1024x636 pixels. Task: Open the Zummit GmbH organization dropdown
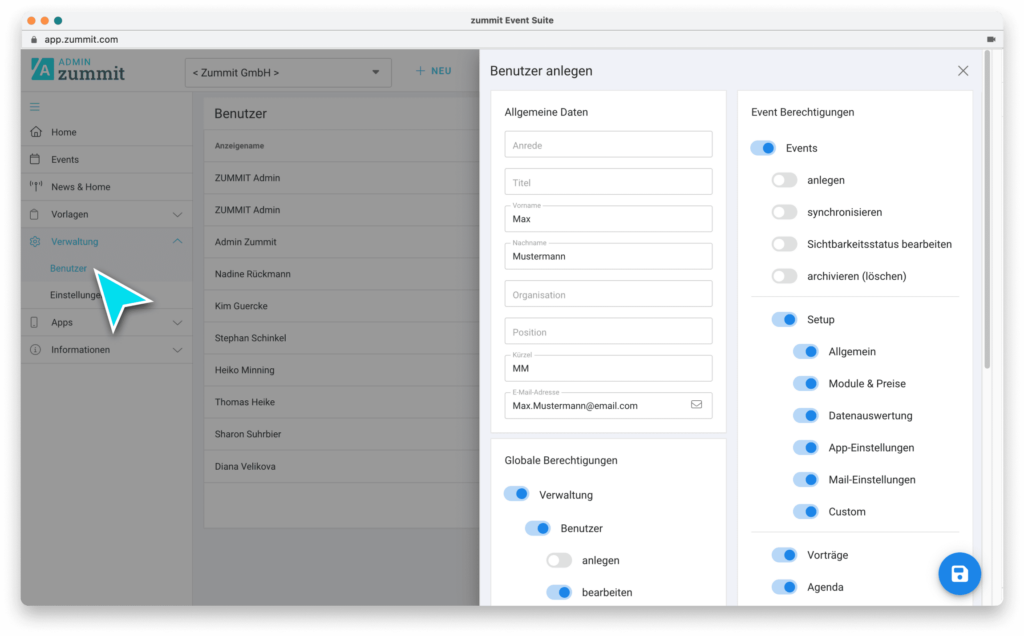pos(288,72)
